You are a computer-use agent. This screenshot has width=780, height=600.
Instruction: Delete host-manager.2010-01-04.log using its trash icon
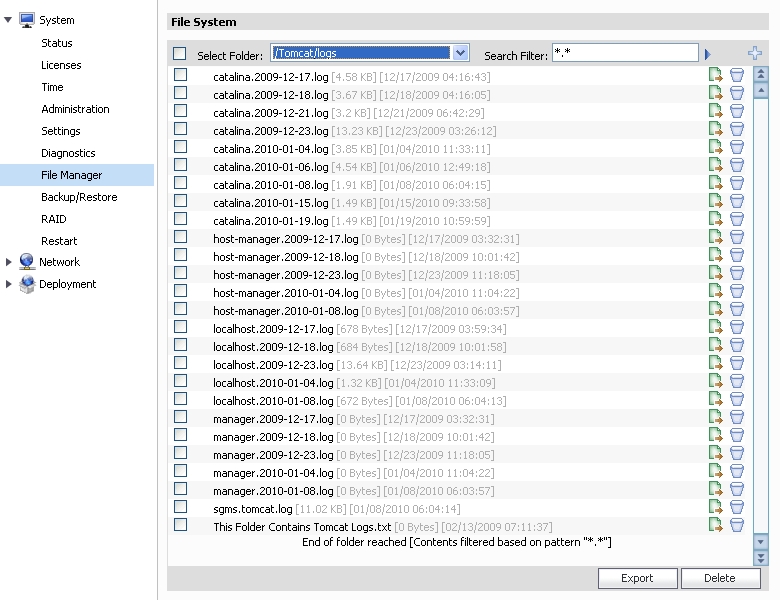click(x=737, y=291)
